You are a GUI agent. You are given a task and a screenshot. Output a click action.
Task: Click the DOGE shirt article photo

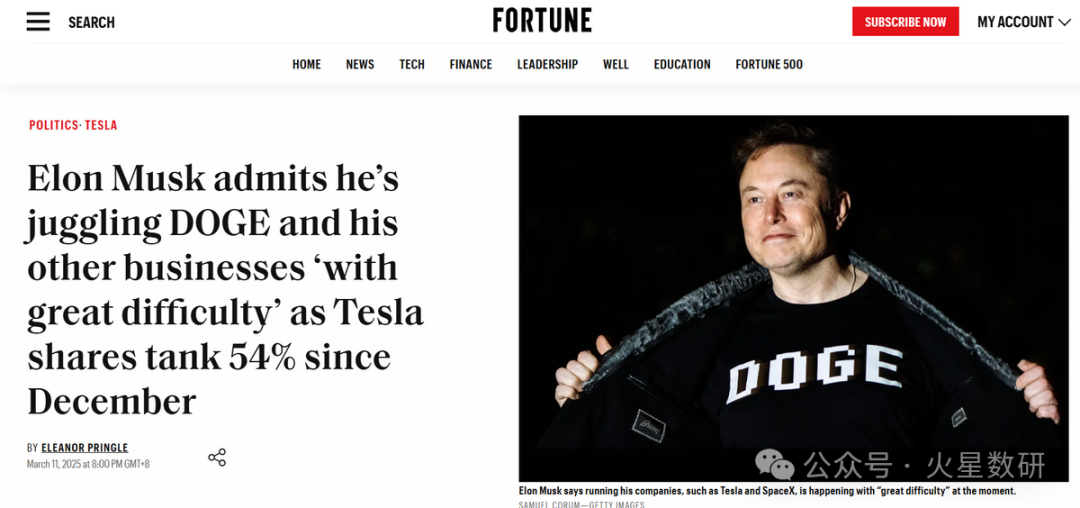pos(793,298)
